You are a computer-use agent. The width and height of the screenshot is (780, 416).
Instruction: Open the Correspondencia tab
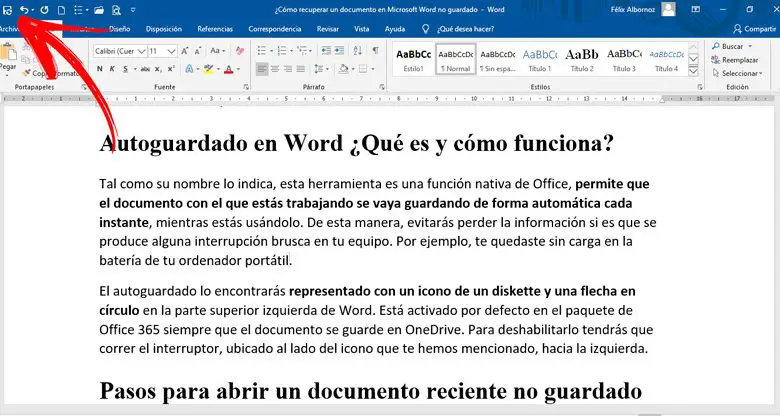click(x=275, y=29)
